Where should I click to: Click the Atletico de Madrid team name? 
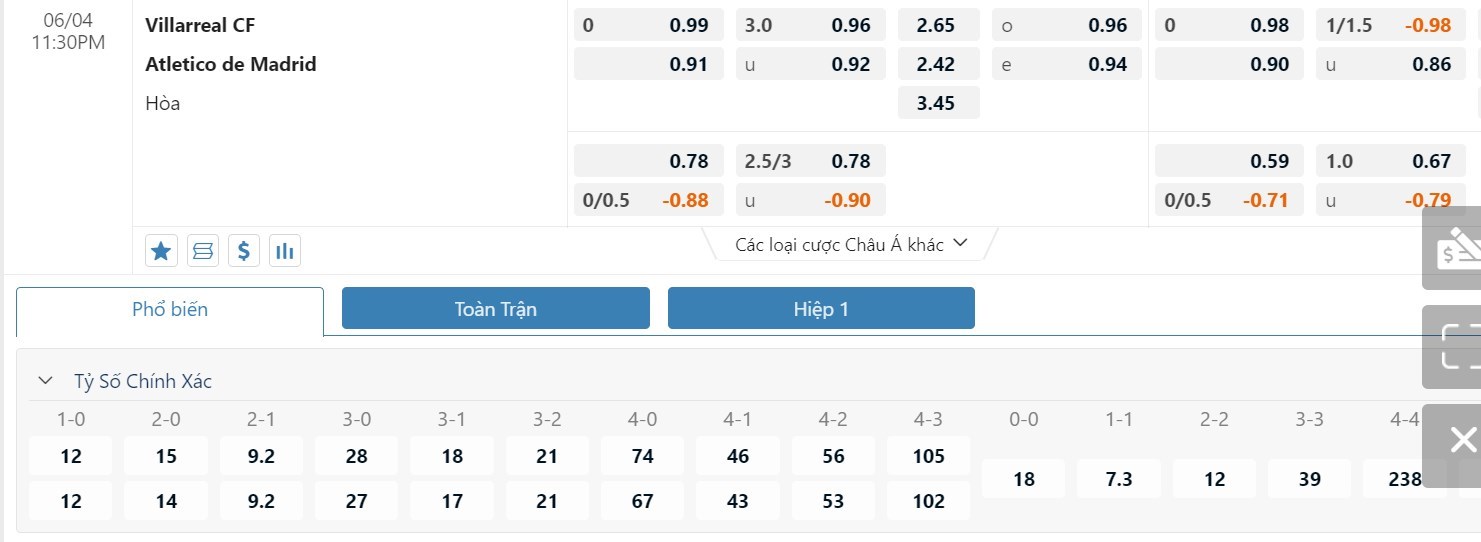231,64
